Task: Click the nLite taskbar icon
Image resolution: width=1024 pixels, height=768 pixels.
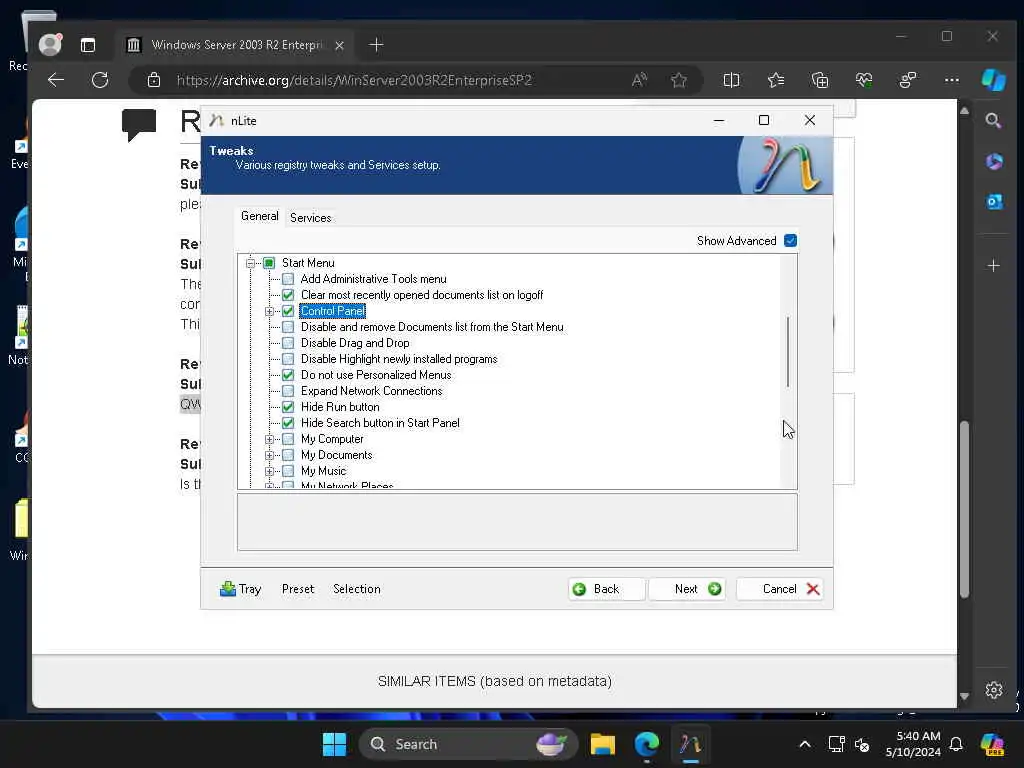Action: [x=690, y=744]
